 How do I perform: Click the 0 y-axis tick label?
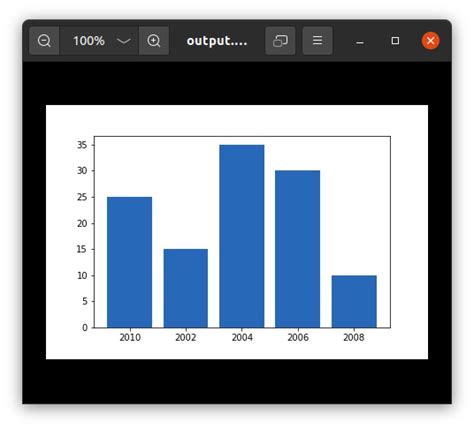point(85,328)
